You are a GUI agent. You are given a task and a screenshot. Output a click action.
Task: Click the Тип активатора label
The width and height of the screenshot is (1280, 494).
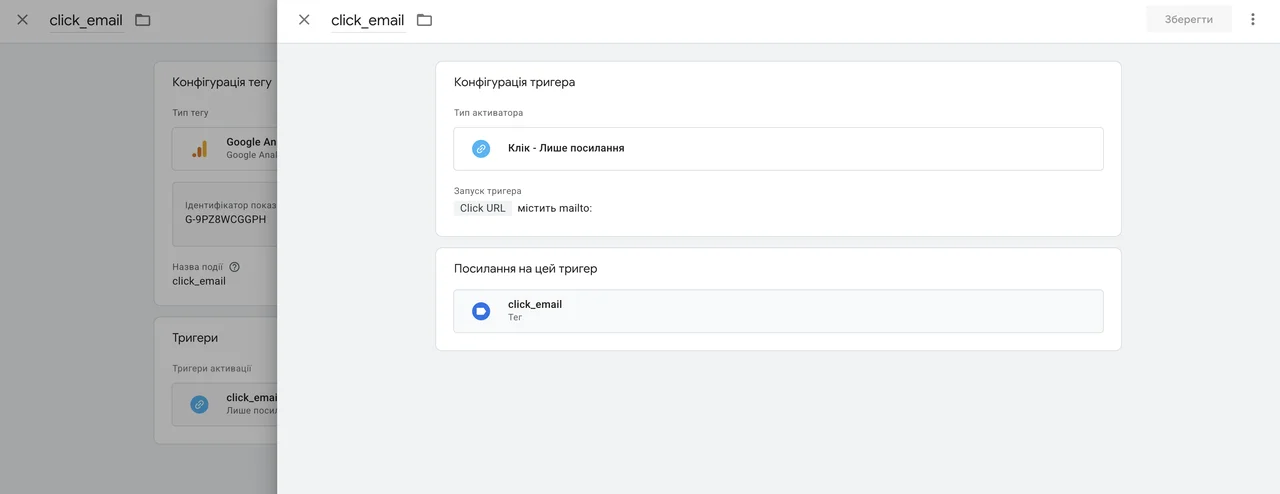click(489, 113)
